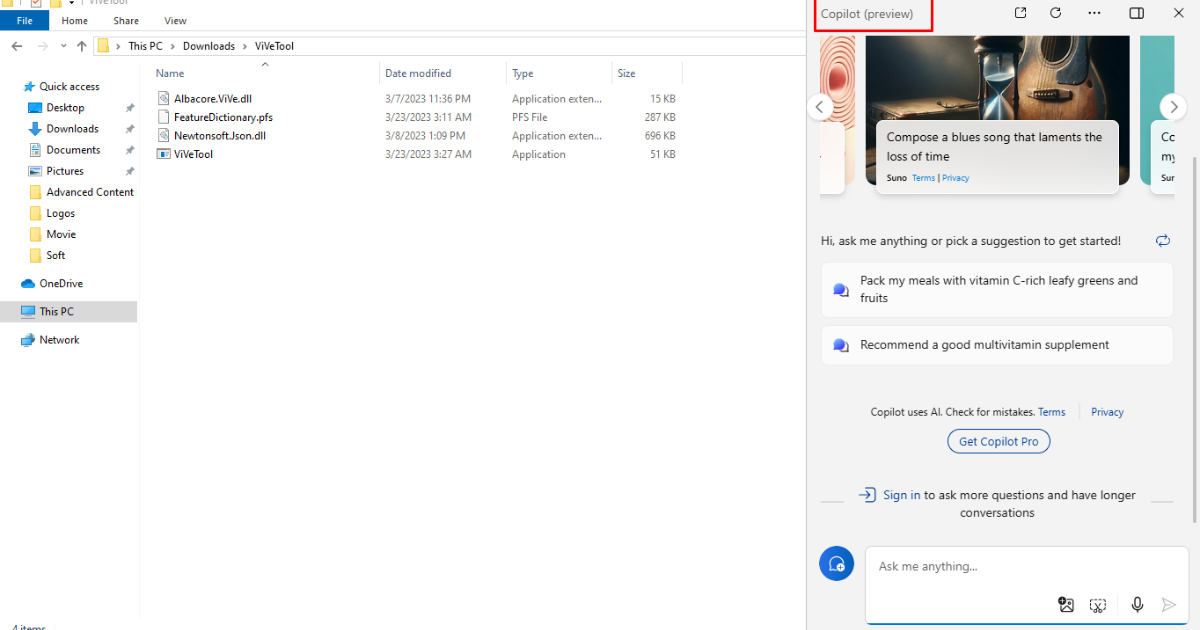Click the Copilot refresh icon
This screenshot has height=630, width=1200.
pos(1055,13)
